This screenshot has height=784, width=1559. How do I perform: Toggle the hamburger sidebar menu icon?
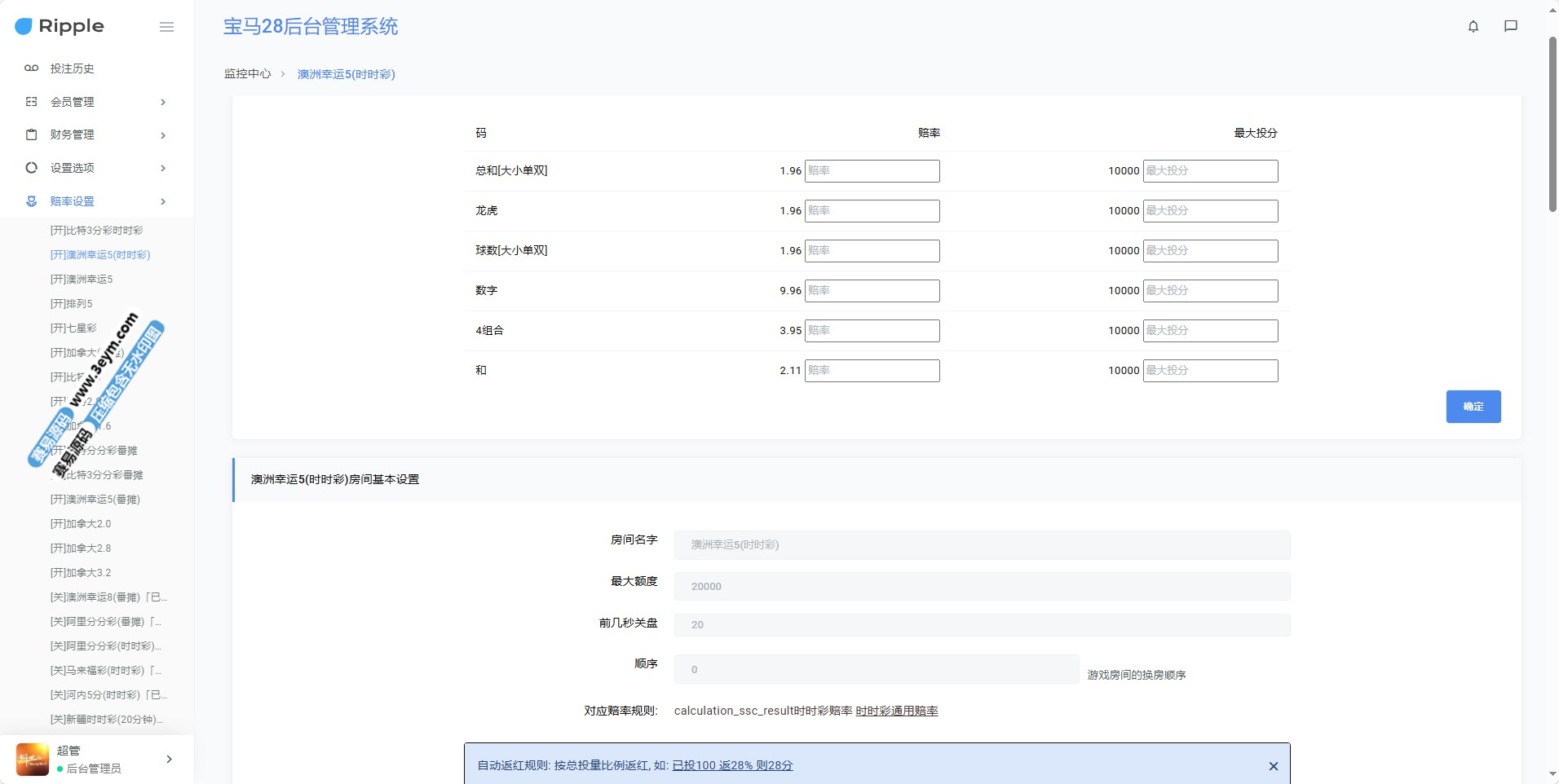tap(166, 27)
